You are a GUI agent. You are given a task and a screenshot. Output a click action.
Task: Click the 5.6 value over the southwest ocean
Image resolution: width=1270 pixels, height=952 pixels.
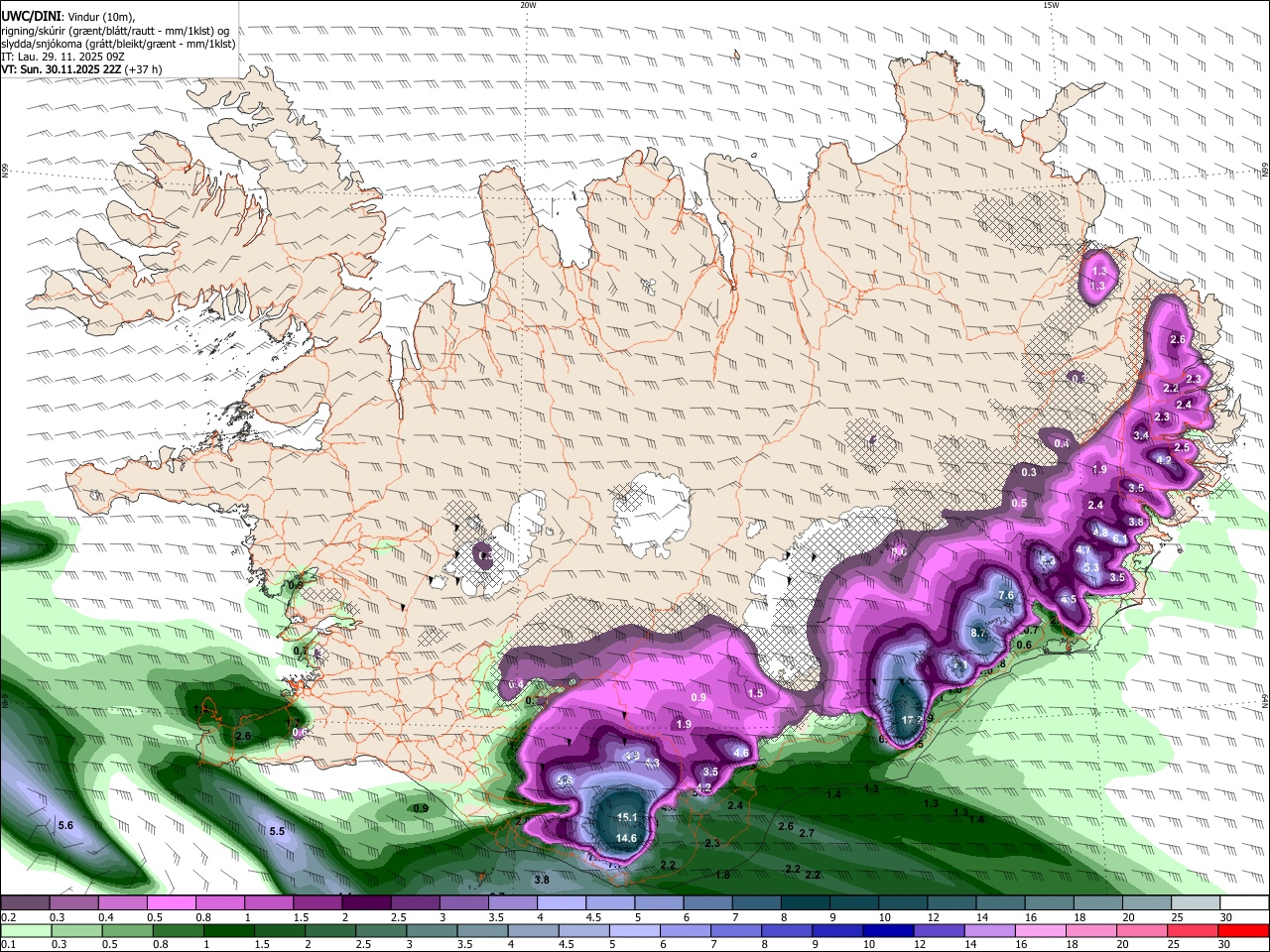tap(65, 825)
